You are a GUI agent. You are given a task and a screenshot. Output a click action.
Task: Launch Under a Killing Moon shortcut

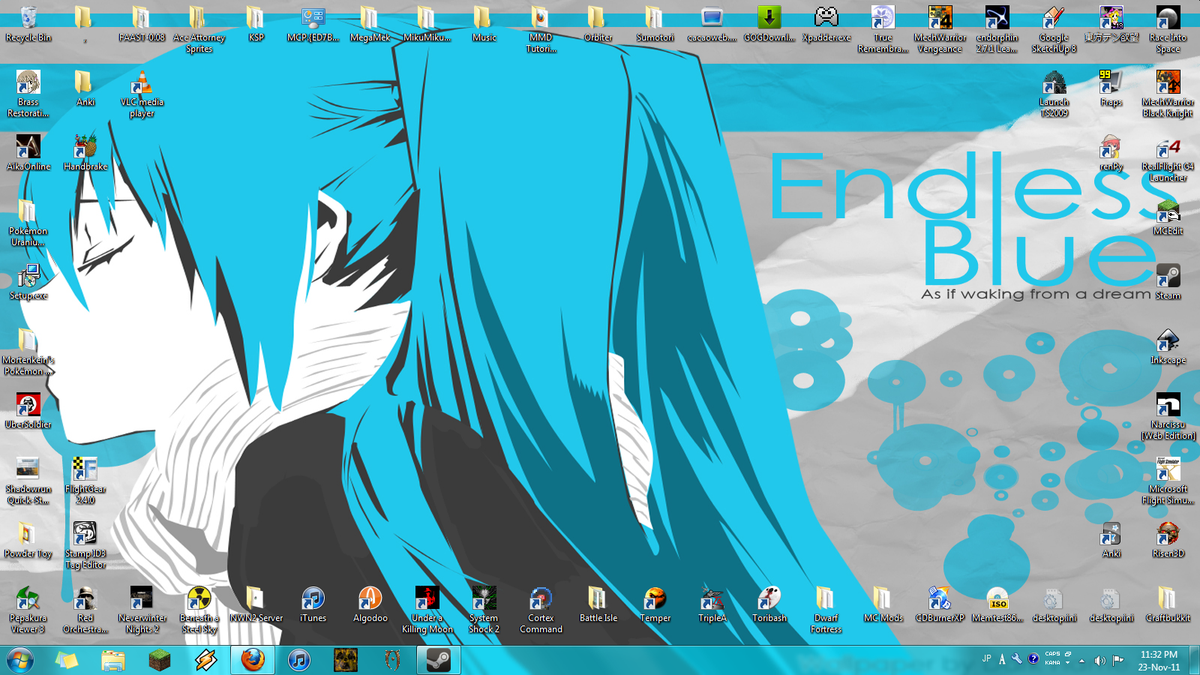427,610
